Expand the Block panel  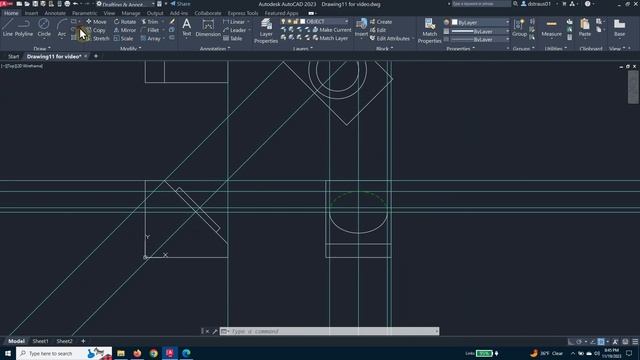coord(384,49)
